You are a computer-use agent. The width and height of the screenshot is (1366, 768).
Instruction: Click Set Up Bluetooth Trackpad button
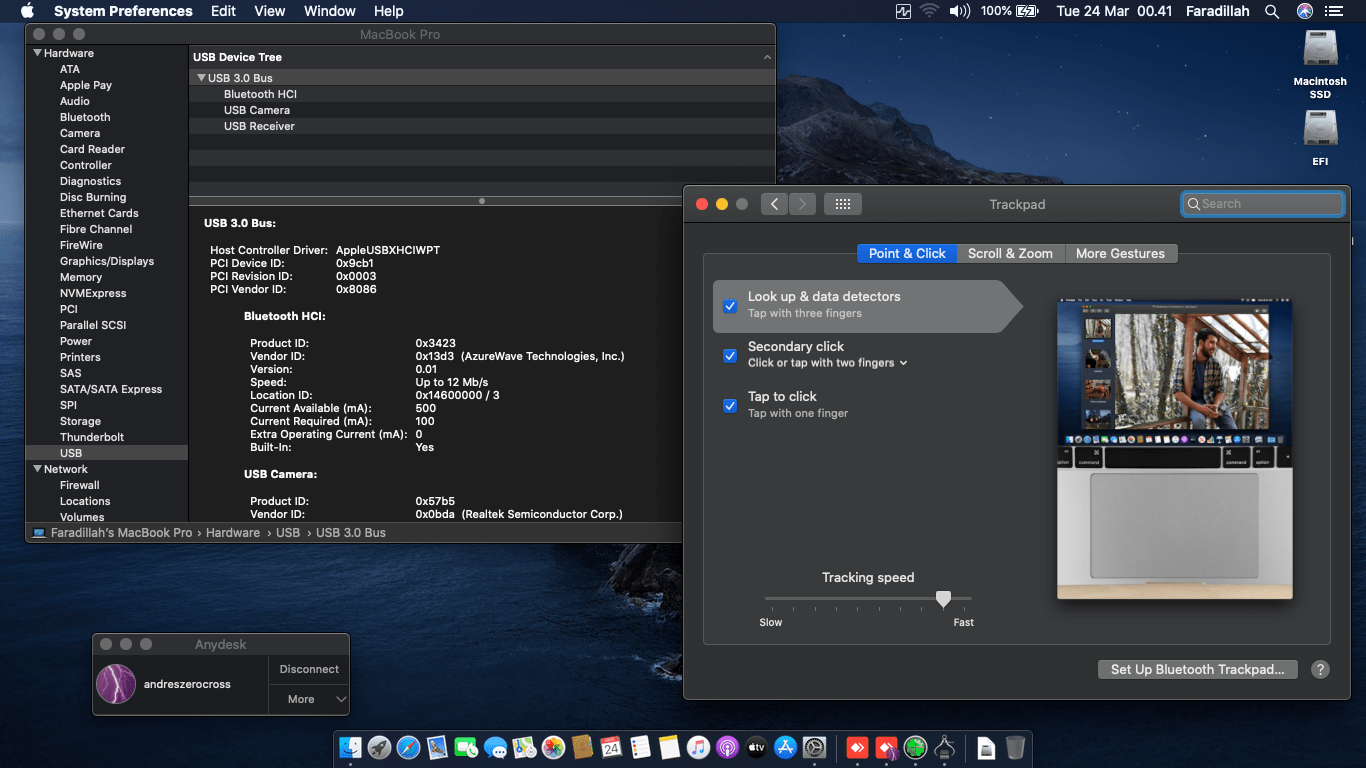pos(1197,670)
